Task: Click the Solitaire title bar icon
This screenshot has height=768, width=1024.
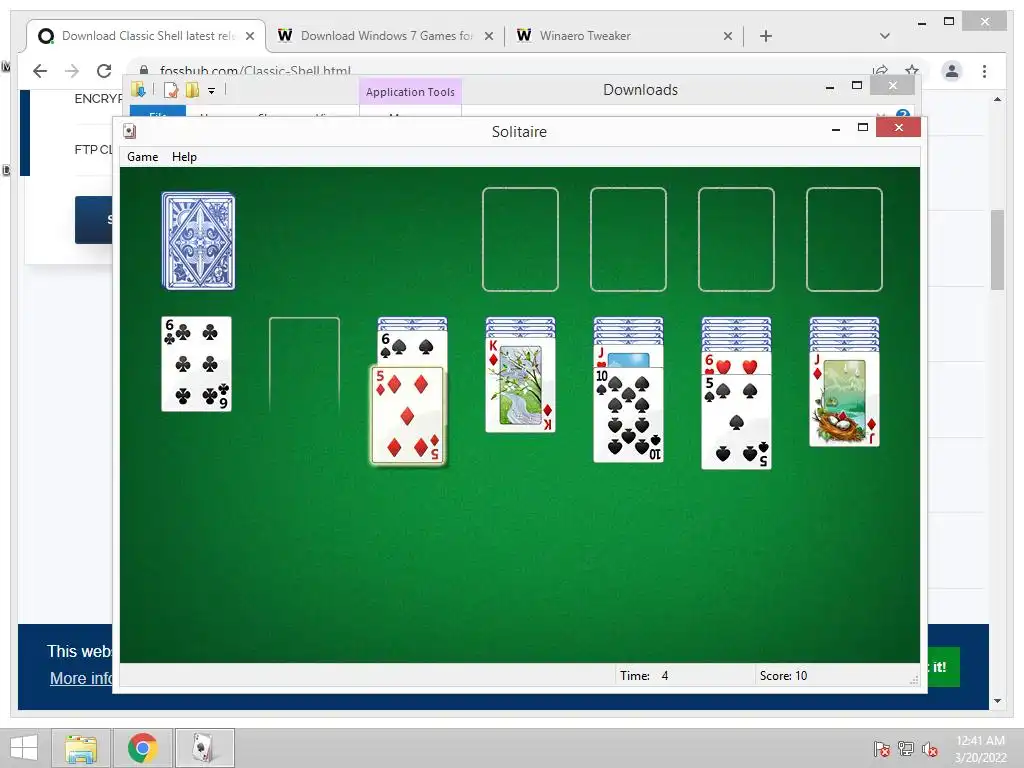Action: (x=130, y=131)
